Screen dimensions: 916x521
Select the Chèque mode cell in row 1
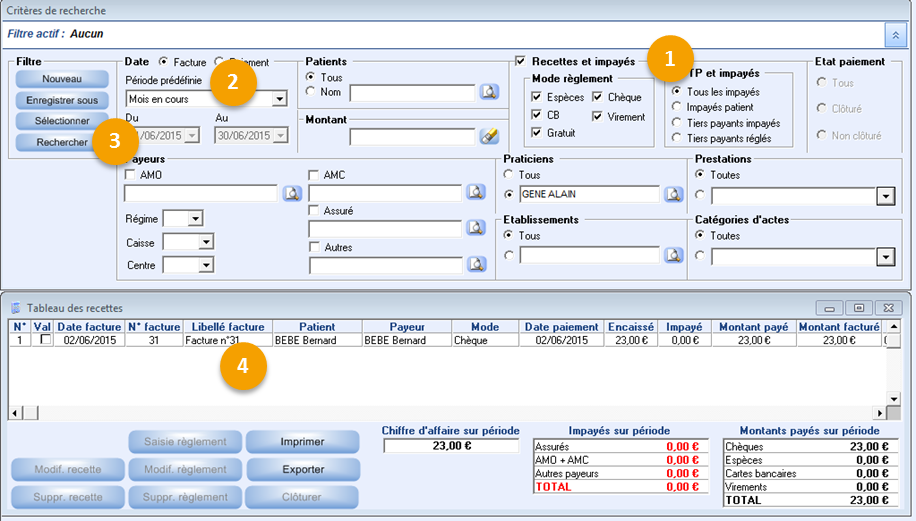pyautogui.click(x=485, y=340)
